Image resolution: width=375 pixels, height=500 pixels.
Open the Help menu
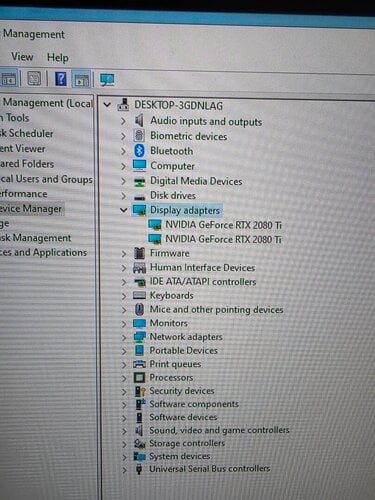pyautogui.click(x=58, y=57)
